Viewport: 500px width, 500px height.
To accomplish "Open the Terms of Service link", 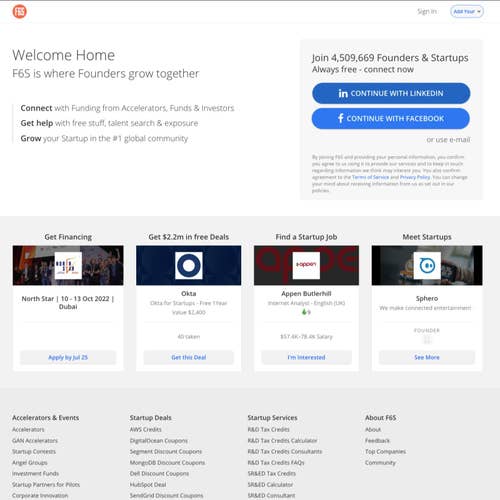I will coord(370,177).
